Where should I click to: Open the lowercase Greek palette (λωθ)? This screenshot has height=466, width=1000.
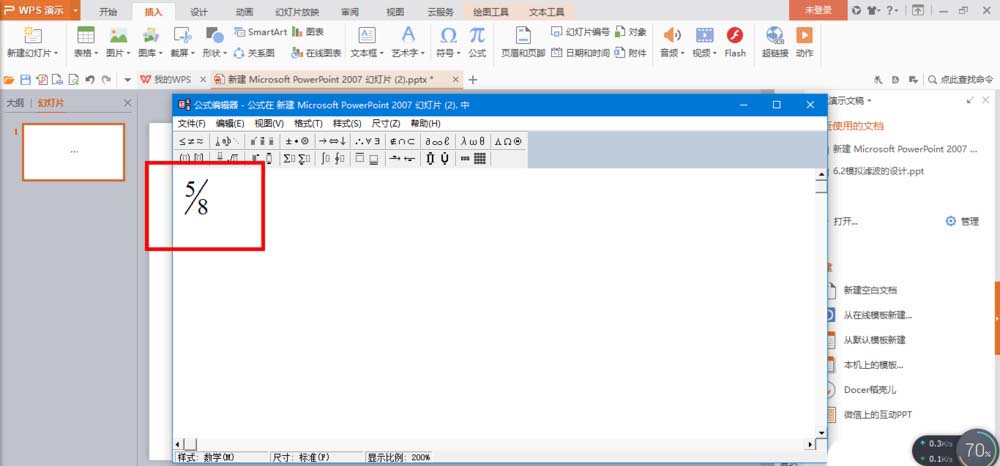[473, 142]
